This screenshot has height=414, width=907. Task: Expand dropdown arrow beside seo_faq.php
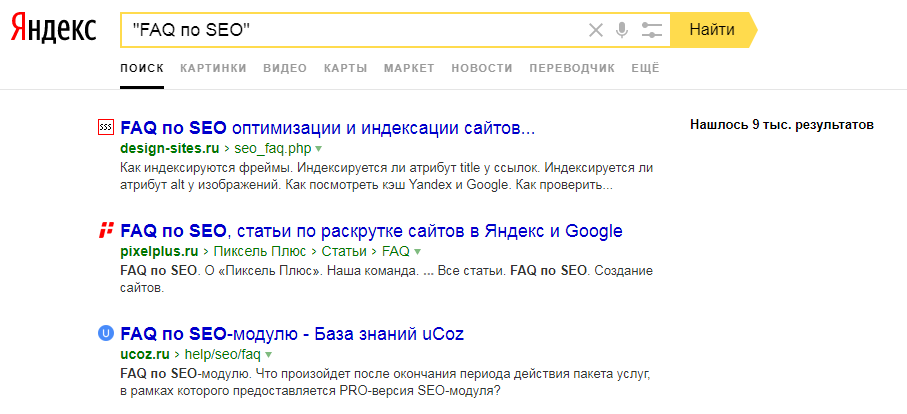[319, 149]
